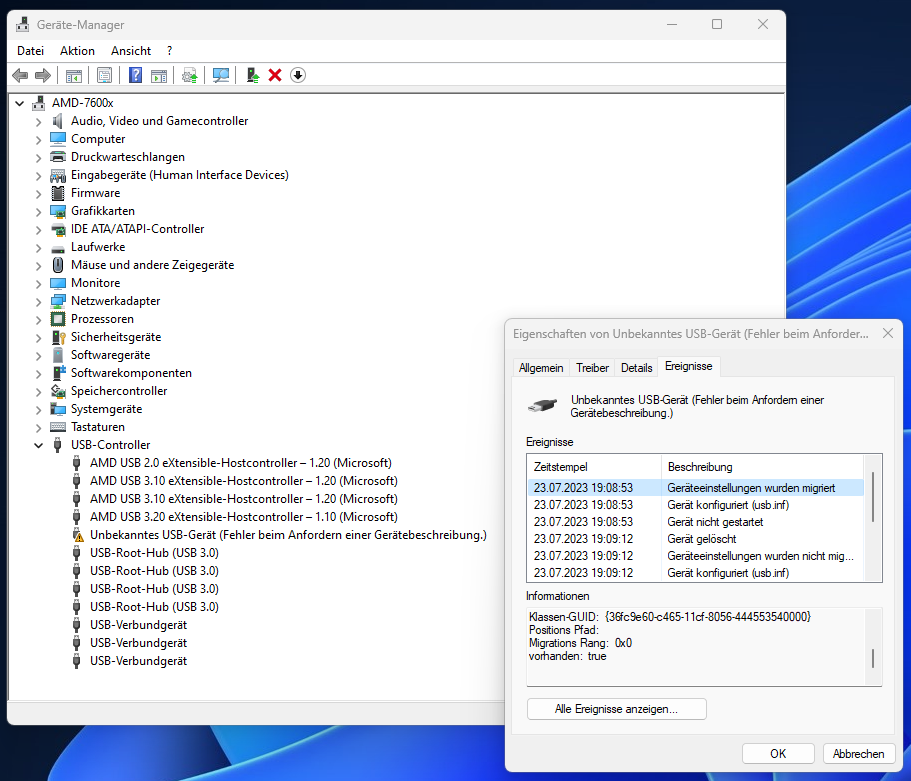
Task: Open the Aktion menu
Action: click(77, 51)
